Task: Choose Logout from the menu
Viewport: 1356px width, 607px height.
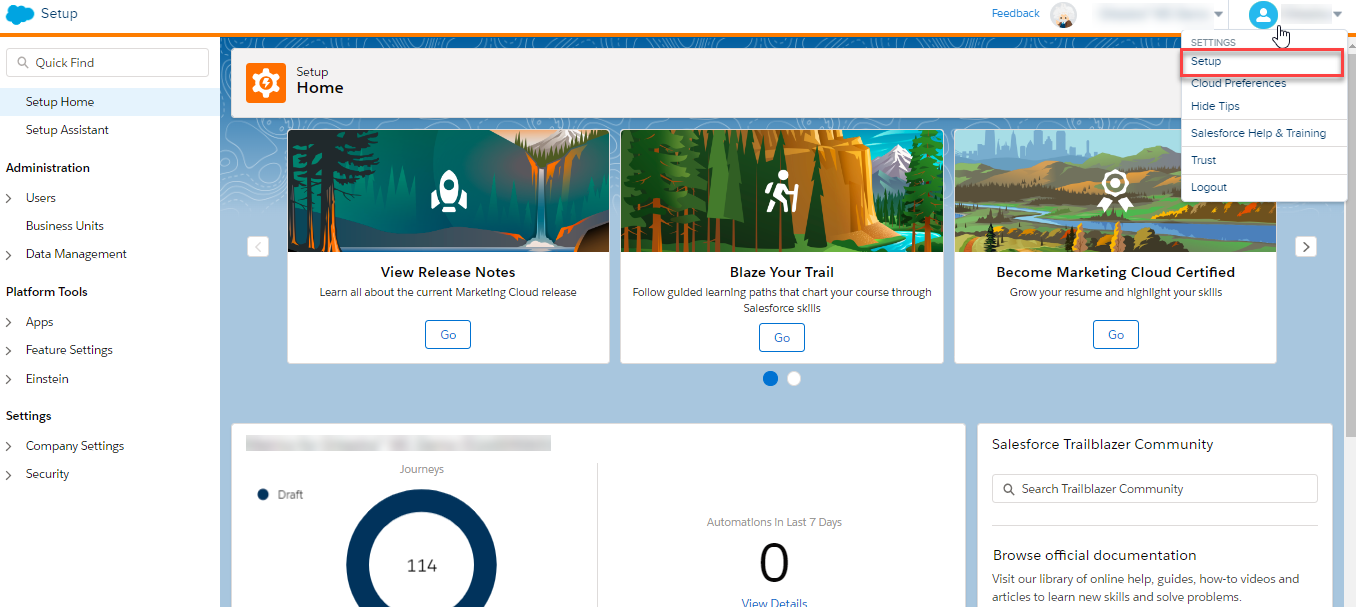Action: click(x=1208, y=187)
